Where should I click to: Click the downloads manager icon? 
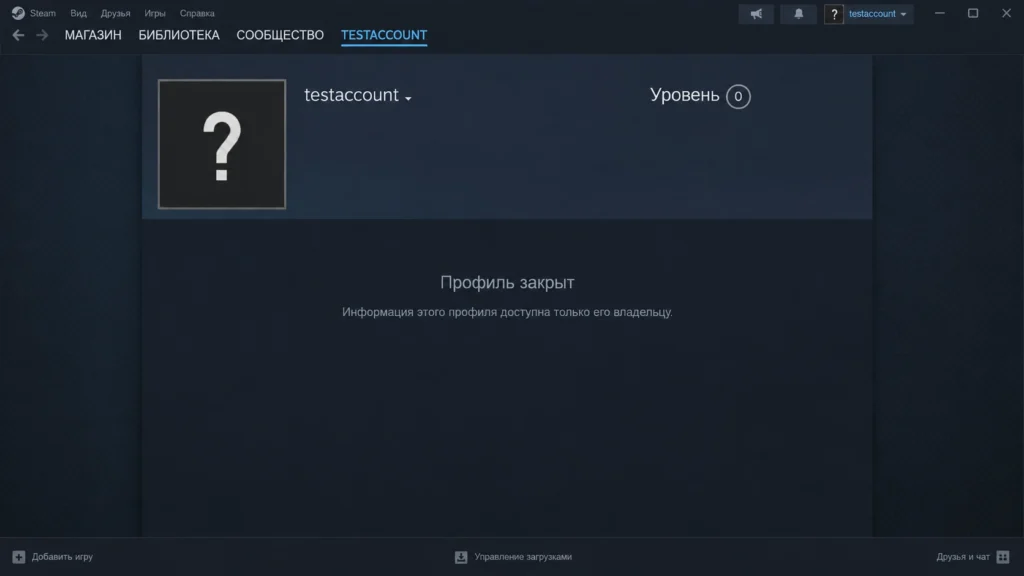point(461,556)
